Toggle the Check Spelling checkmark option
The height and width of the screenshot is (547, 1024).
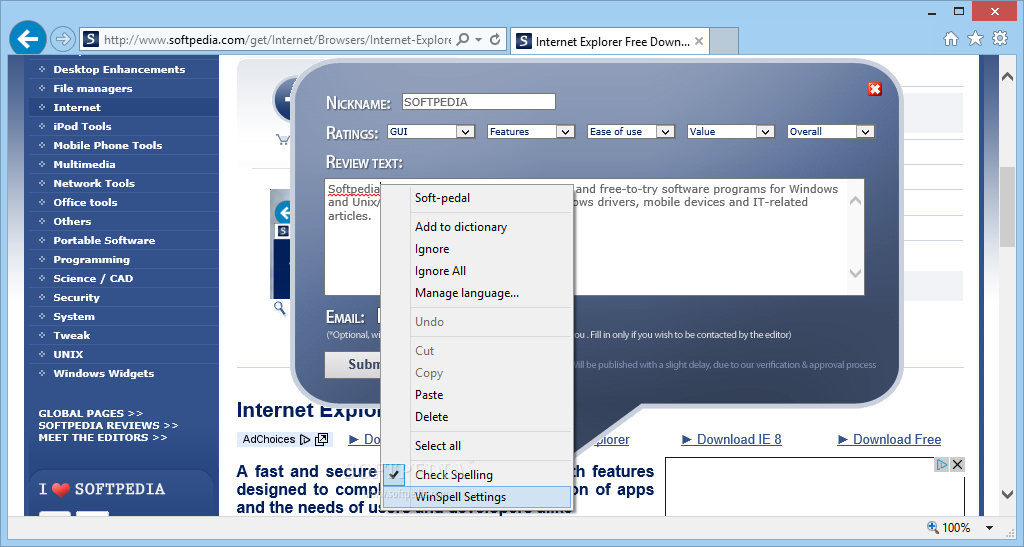click(394, 475)
